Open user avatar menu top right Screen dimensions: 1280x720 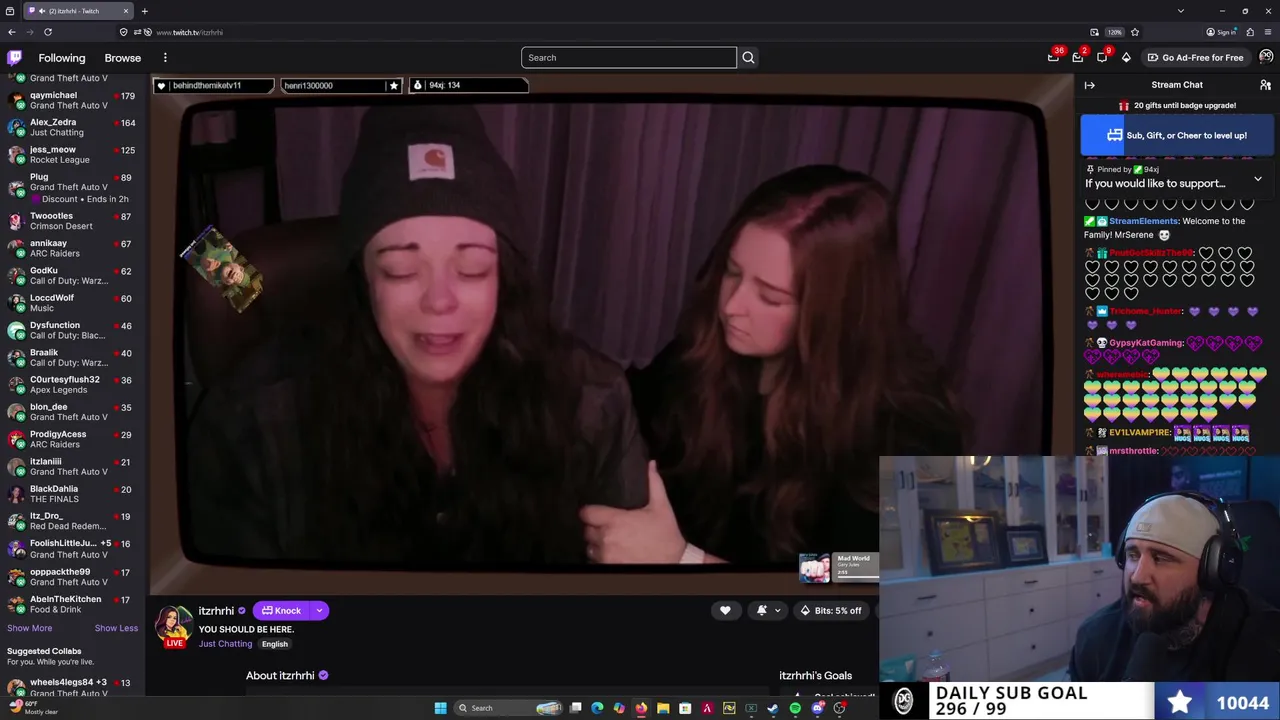coord(1266,57)
